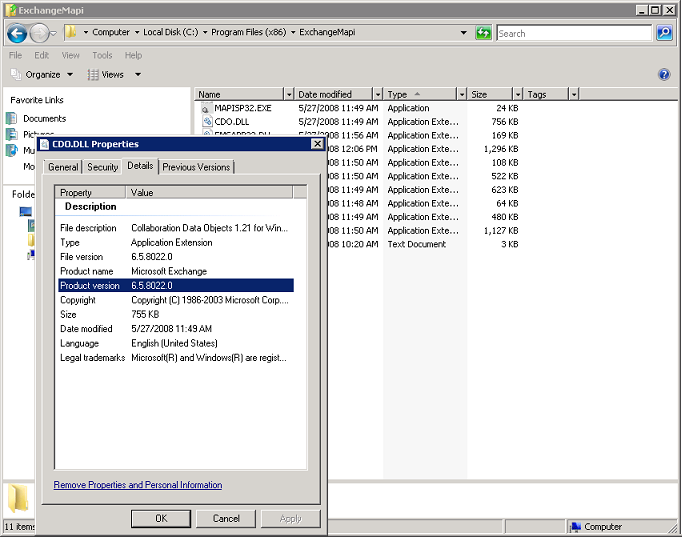Switch to the General tab
The width and height of the screenshot is (682, 537).
click(x=63, y=167)
